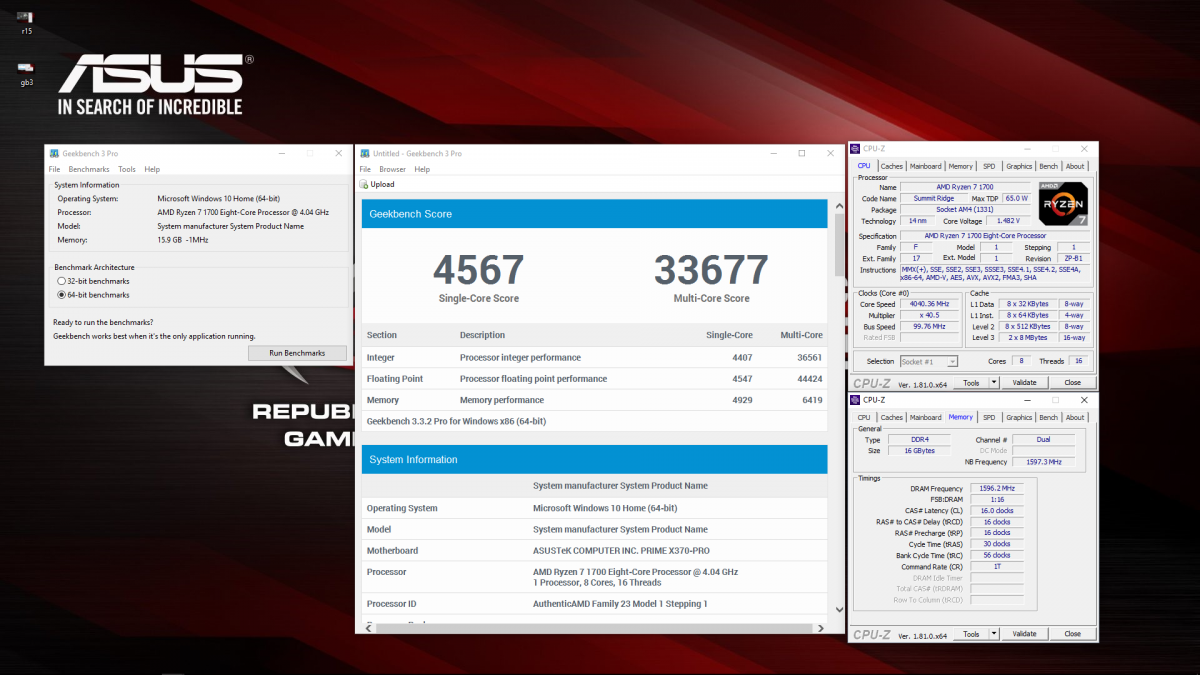This screenshot has width=1200, height=675.
Task: Click the Multiplier field x 40.5
Action: 928,315
